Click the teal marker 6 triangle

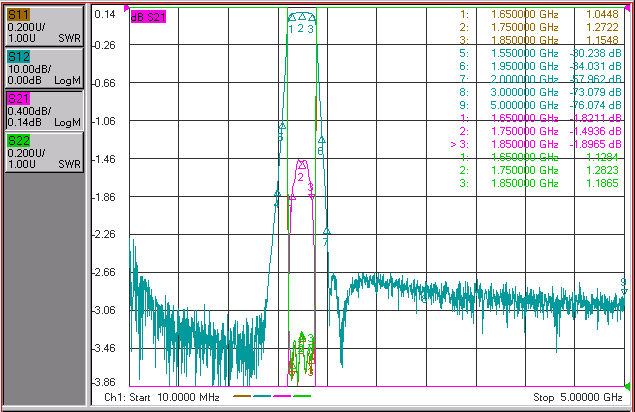322,140
